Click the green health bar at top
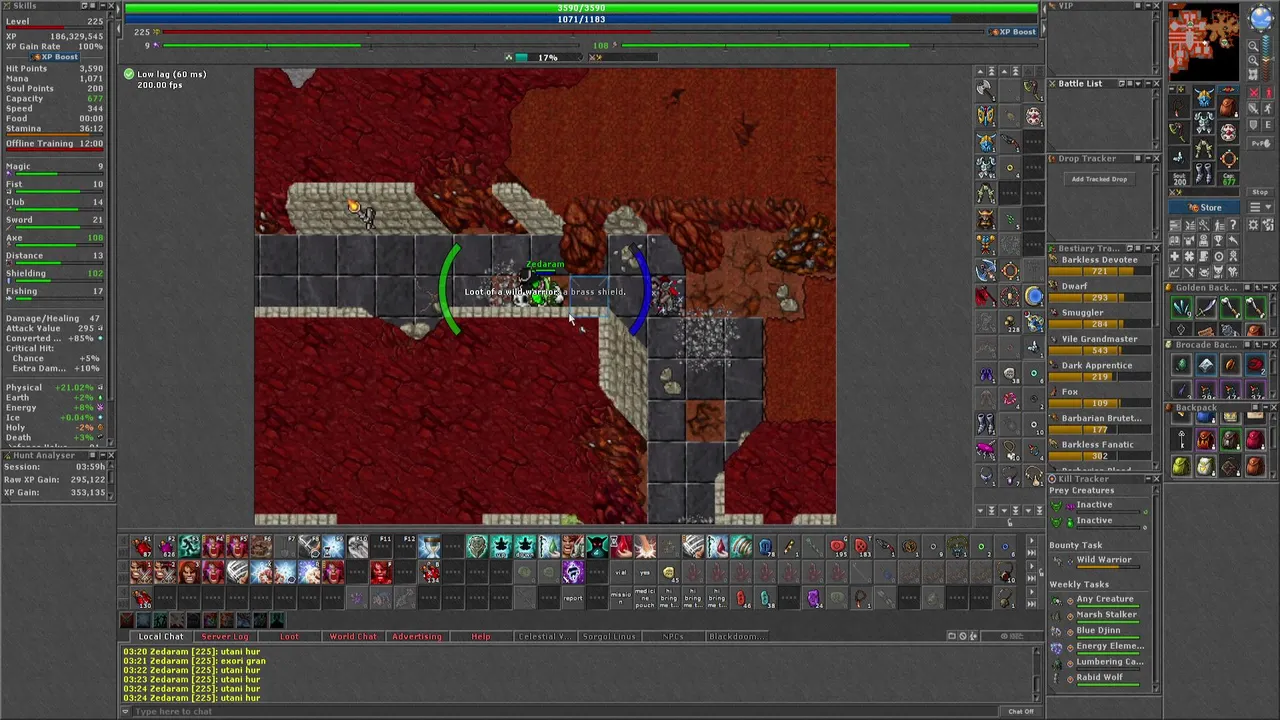This screenshot has width=1280, height=720. (x=581, y=7)
